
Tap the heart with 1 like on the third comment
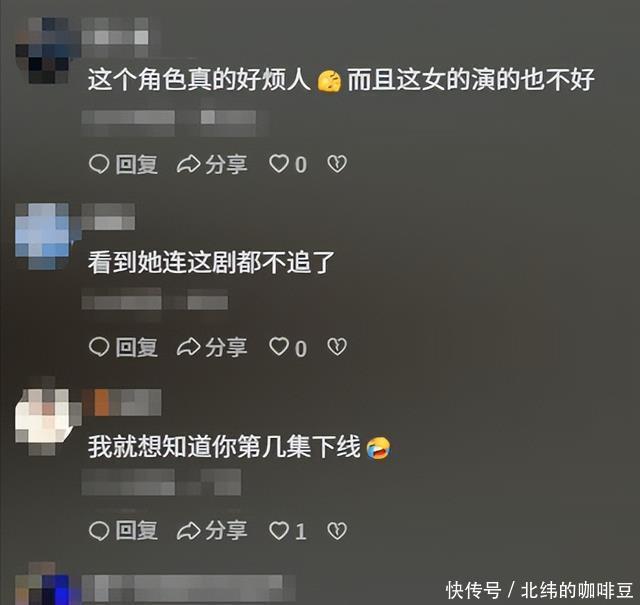click(x=279, y=531)
